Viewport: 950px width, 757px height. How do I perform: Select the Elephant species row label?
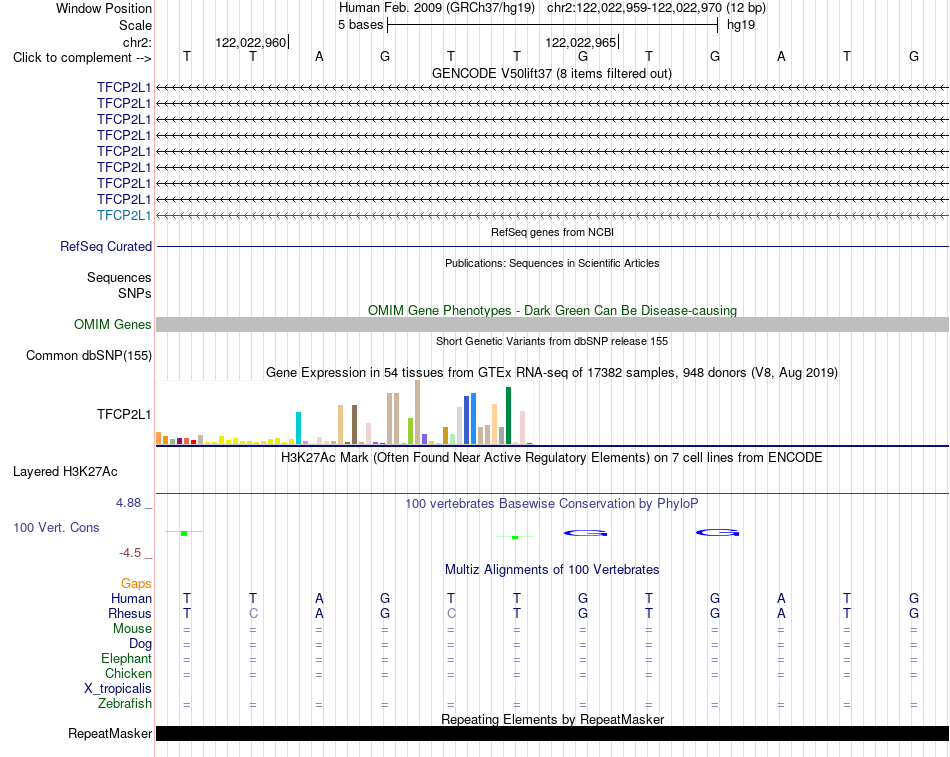tap(126, 658)
